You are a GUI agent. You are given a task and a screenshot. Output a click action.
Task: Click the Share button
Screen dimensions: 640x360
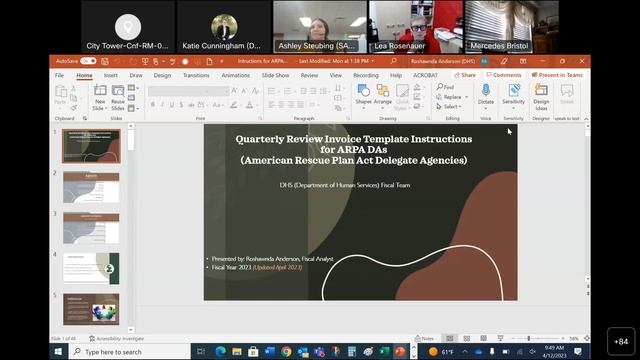click(x=465, y=75)
